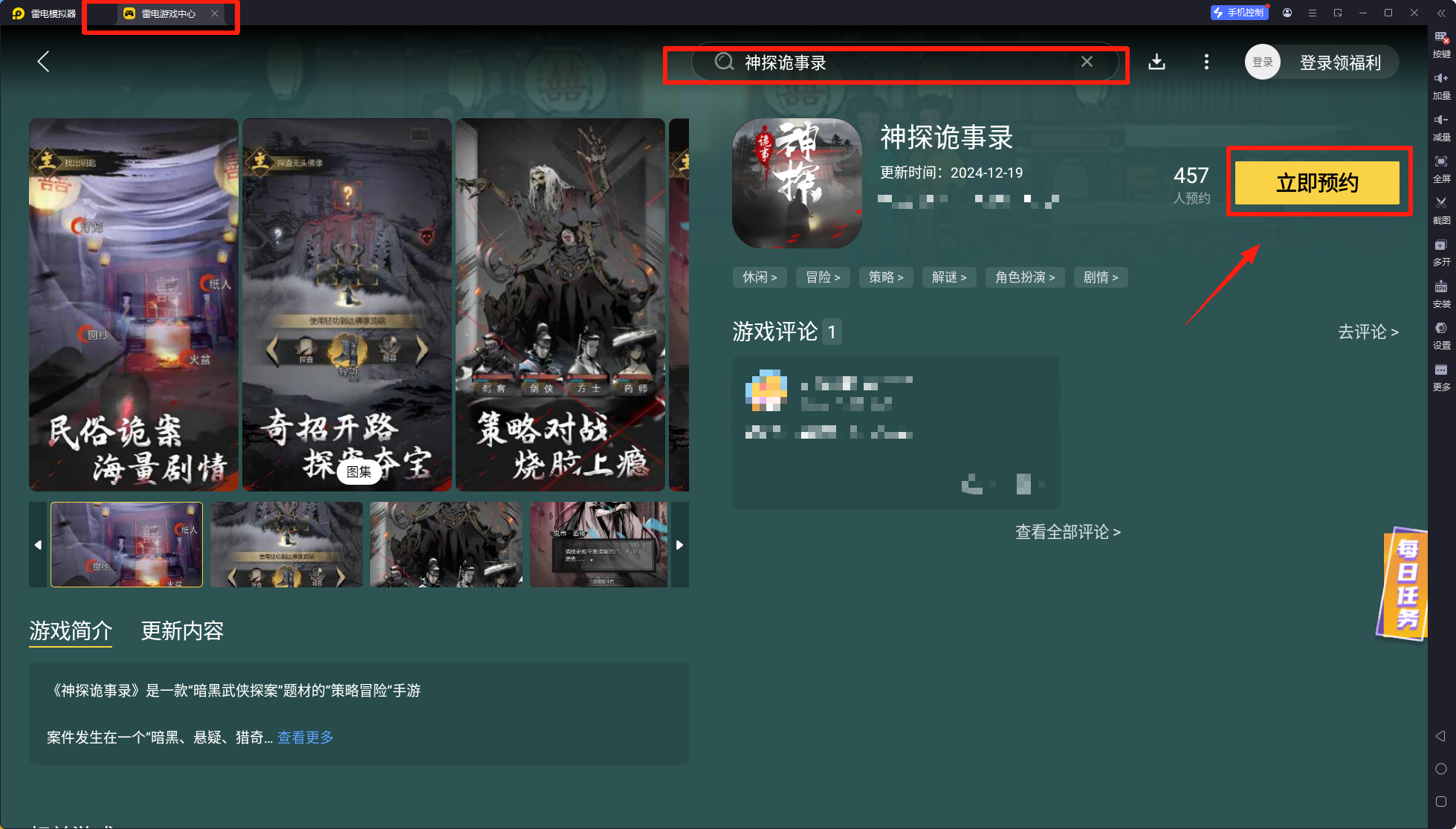Select first highlighted strip thumbnail
This screenshot has width=1456, height=829.
(126, 545)
